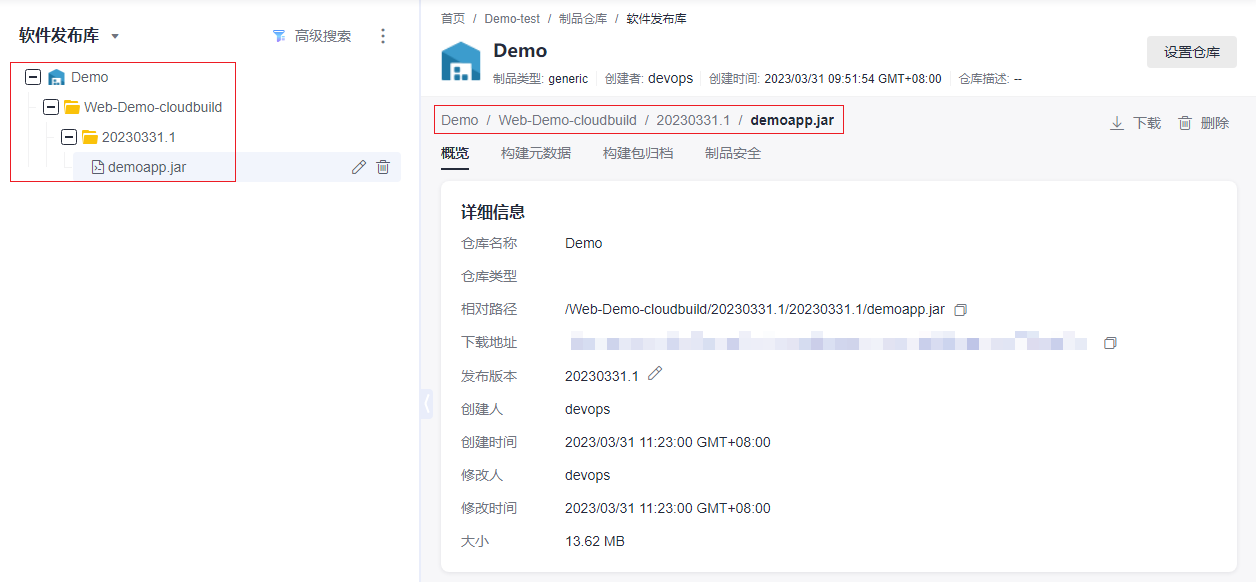Click the 创建时间 value 2023/03/31 11:23:00
Viewport: 1256px width, 582px height.
coord(668,442)
